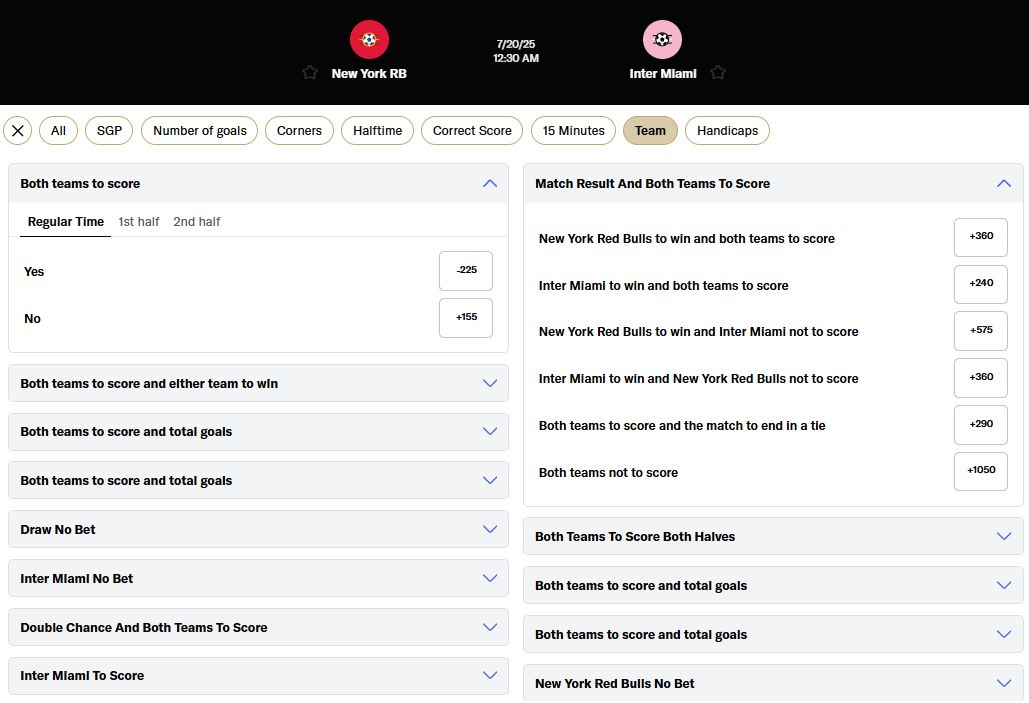The width and height of the screenshot is (1029, 703).
Task: Collapse Match Result And Both Teams To Score
Action: click(1004, 183)
